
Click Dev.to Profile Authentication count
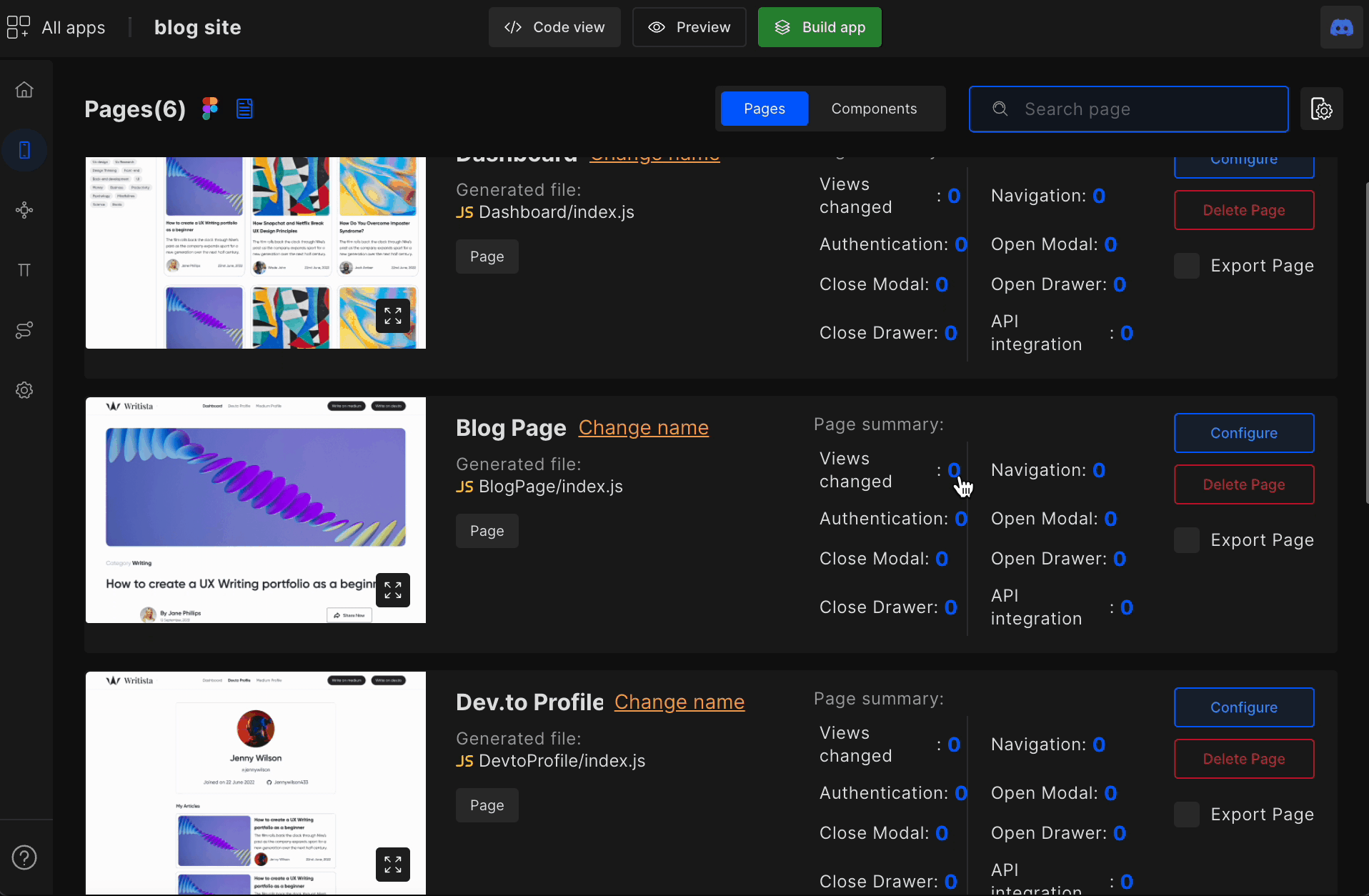[961, 793]
